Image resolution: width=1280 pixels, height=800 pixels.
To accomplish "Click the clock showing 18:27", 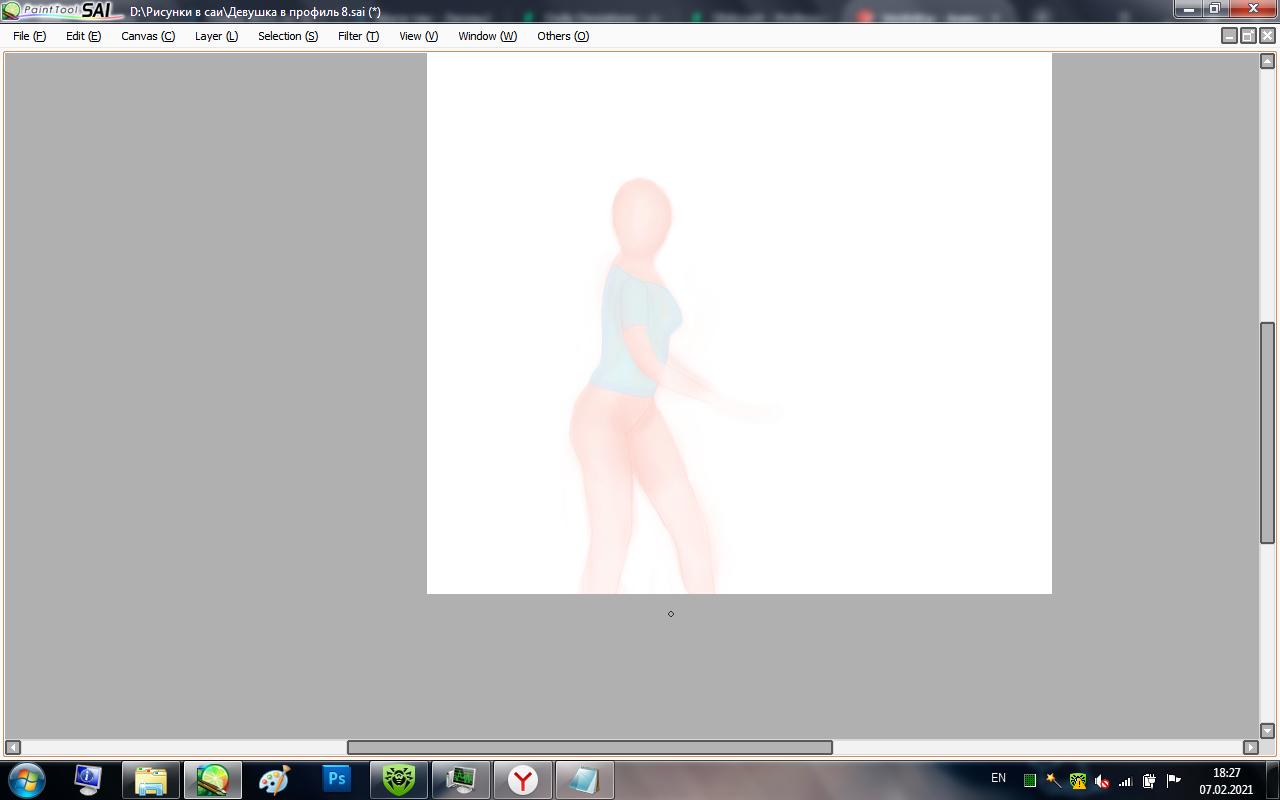I will pos(1226,773).
